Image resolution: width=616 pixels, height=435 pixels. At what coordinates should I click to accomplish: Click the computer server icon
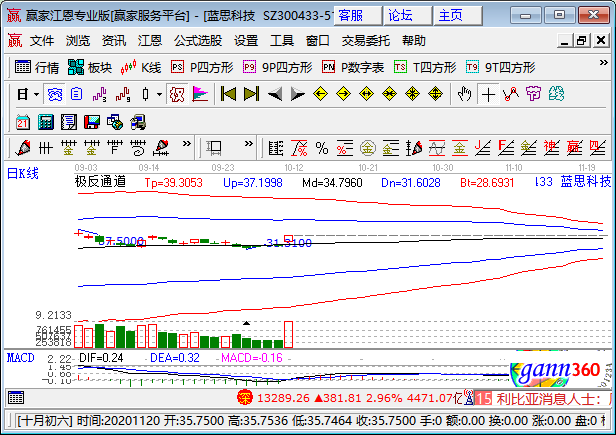[138, 122]
